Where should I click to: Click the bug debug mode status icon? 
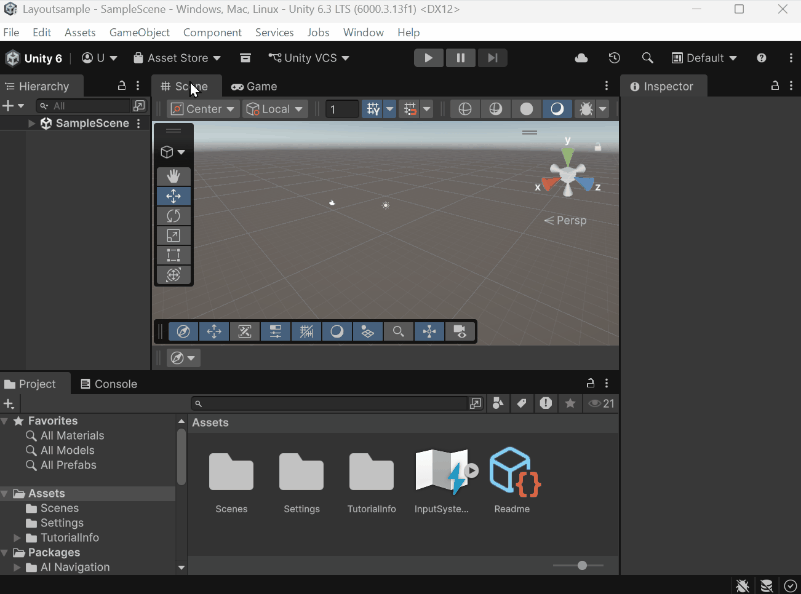743,586
